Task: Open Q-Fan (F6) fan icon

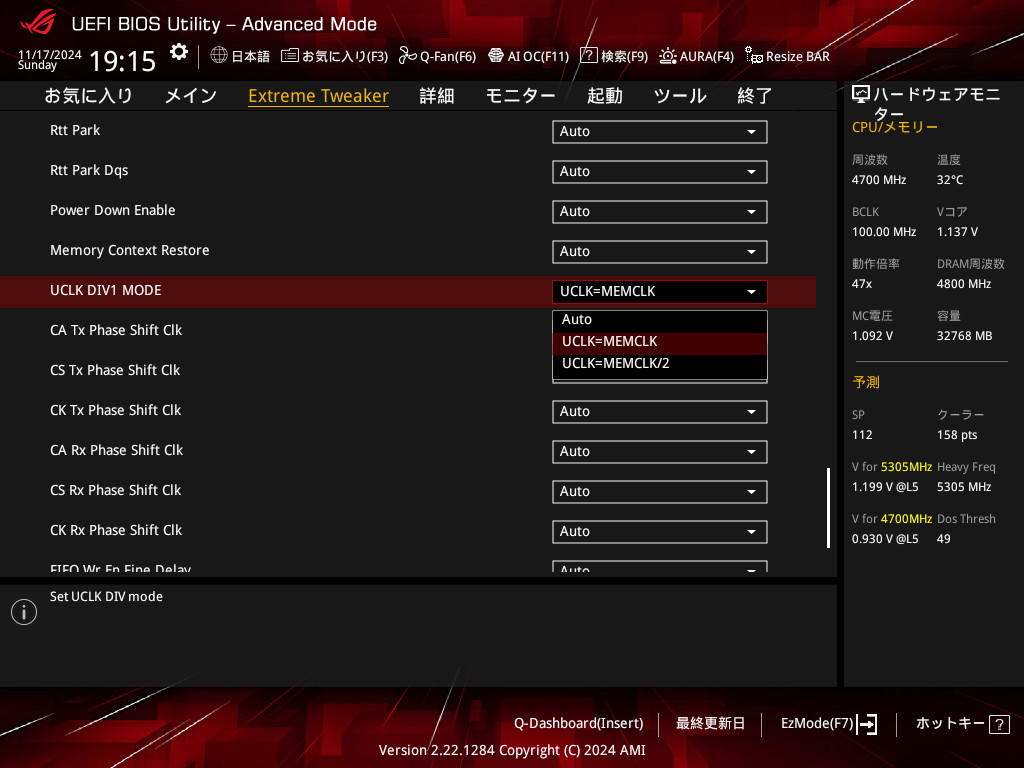Action: 408,56
